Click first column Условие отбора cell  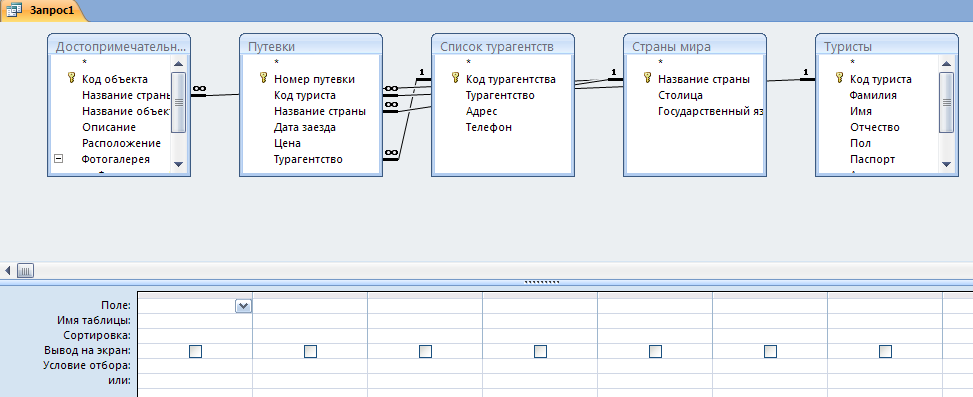(195, 366)
